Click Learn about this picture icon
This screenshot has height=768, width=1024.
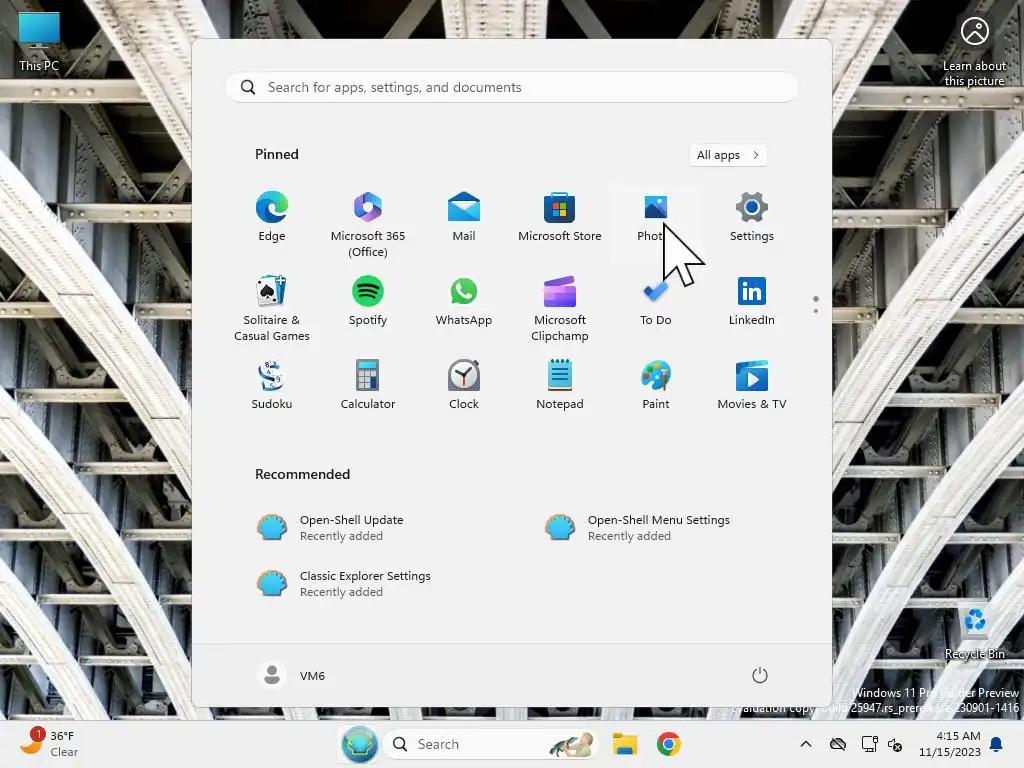pos(974,52)
